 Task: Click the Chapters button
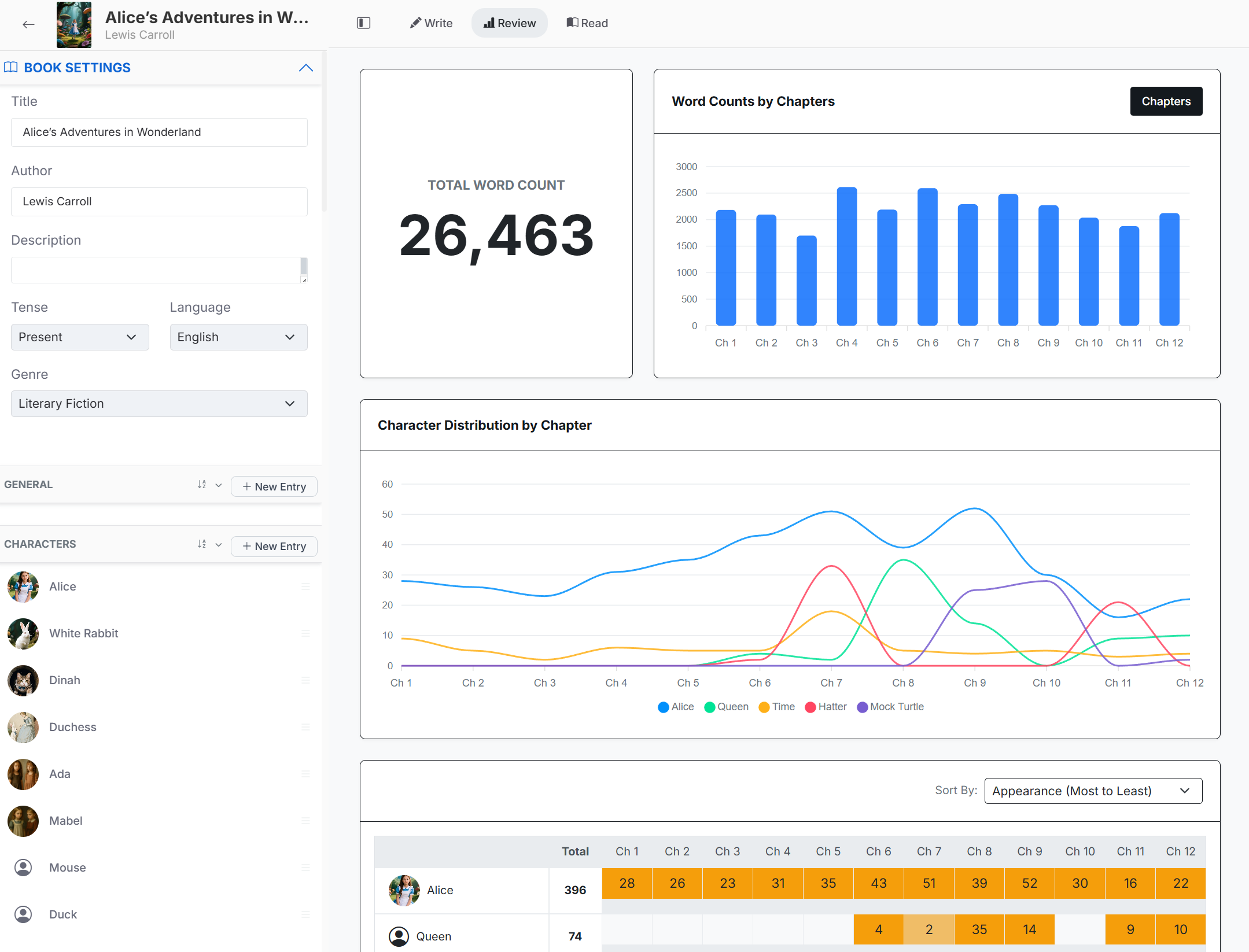coord(1166,101)
